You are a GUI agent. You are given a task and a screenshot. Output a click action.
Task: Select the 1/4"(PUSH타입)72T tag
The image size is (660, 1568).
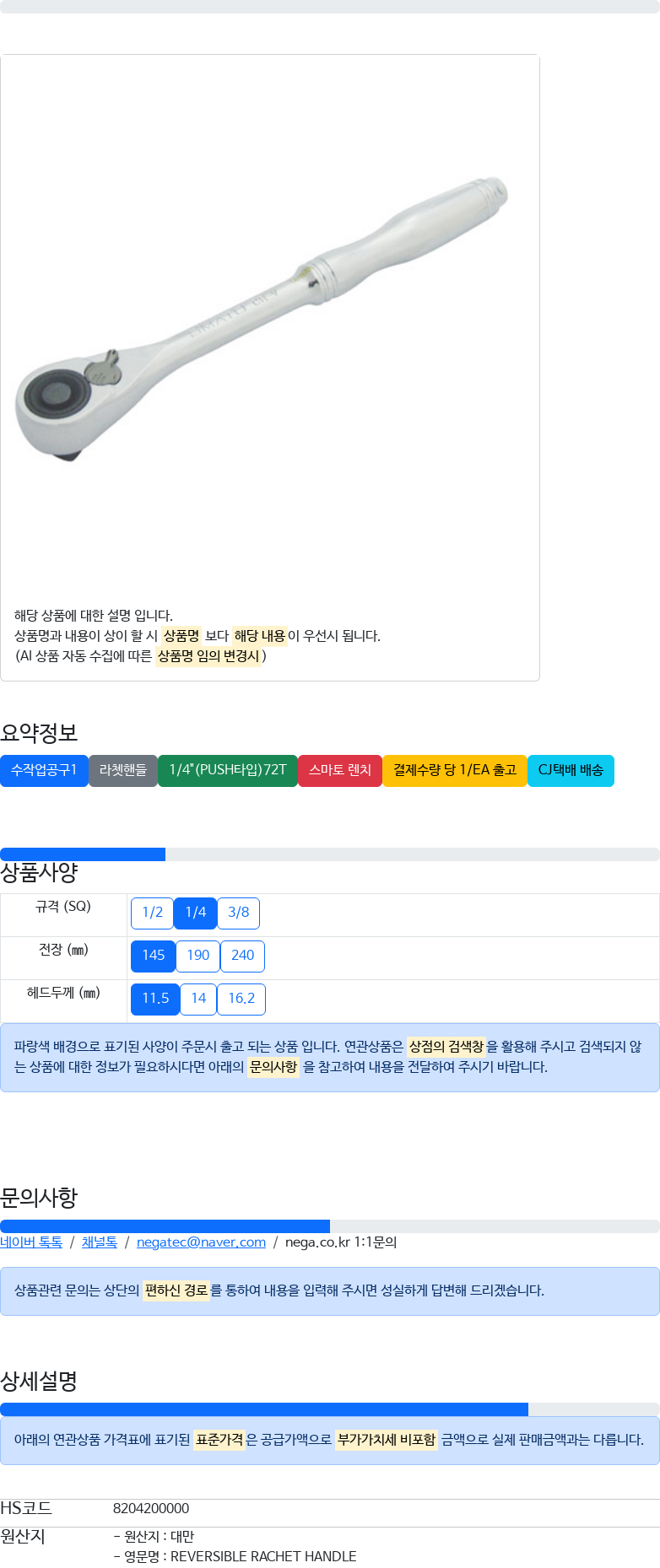tap(228, 770)
